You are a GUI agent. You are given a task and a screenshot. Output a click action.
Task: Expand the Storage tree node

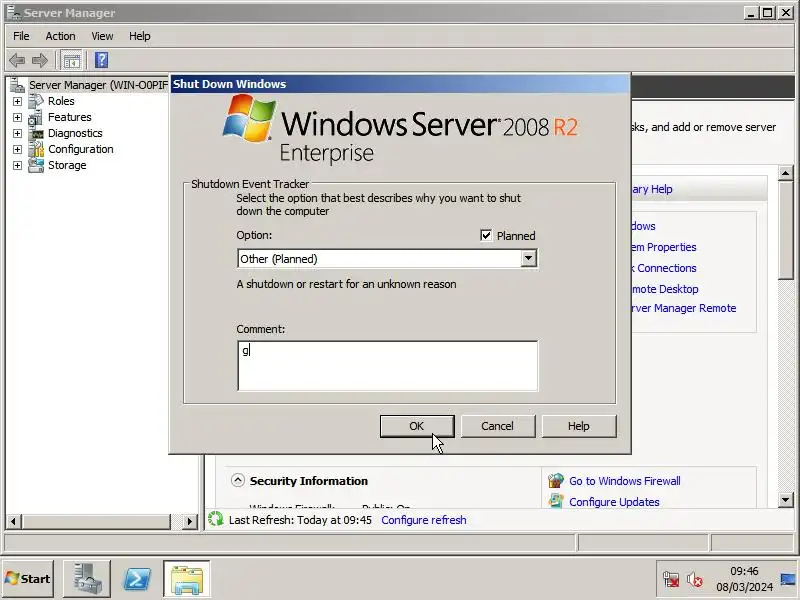click(x=17, y=165)
